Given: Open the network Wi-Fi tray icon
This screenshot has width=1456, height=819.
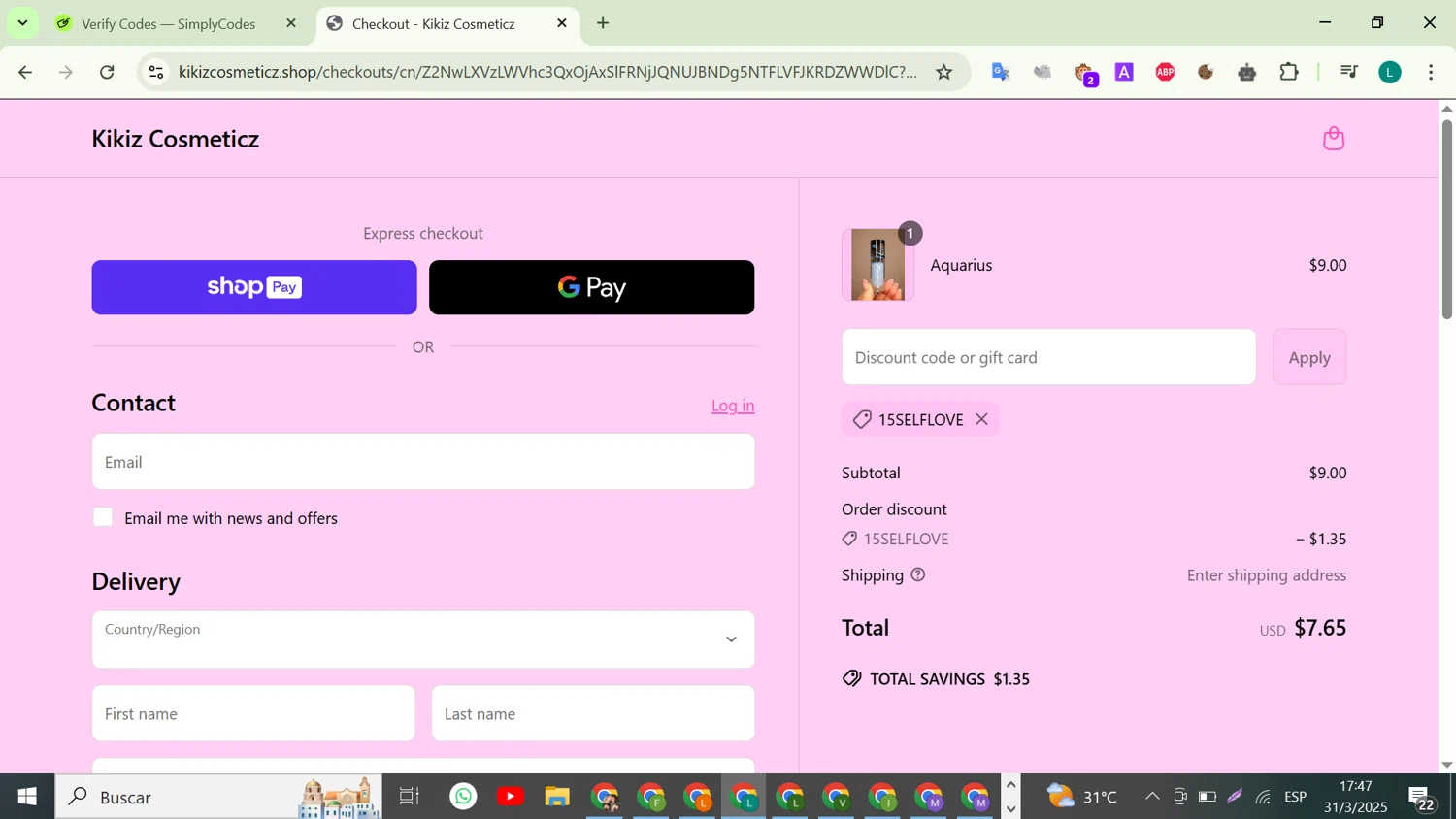Looking at the screenshot, I should [x=1263, y=797].
